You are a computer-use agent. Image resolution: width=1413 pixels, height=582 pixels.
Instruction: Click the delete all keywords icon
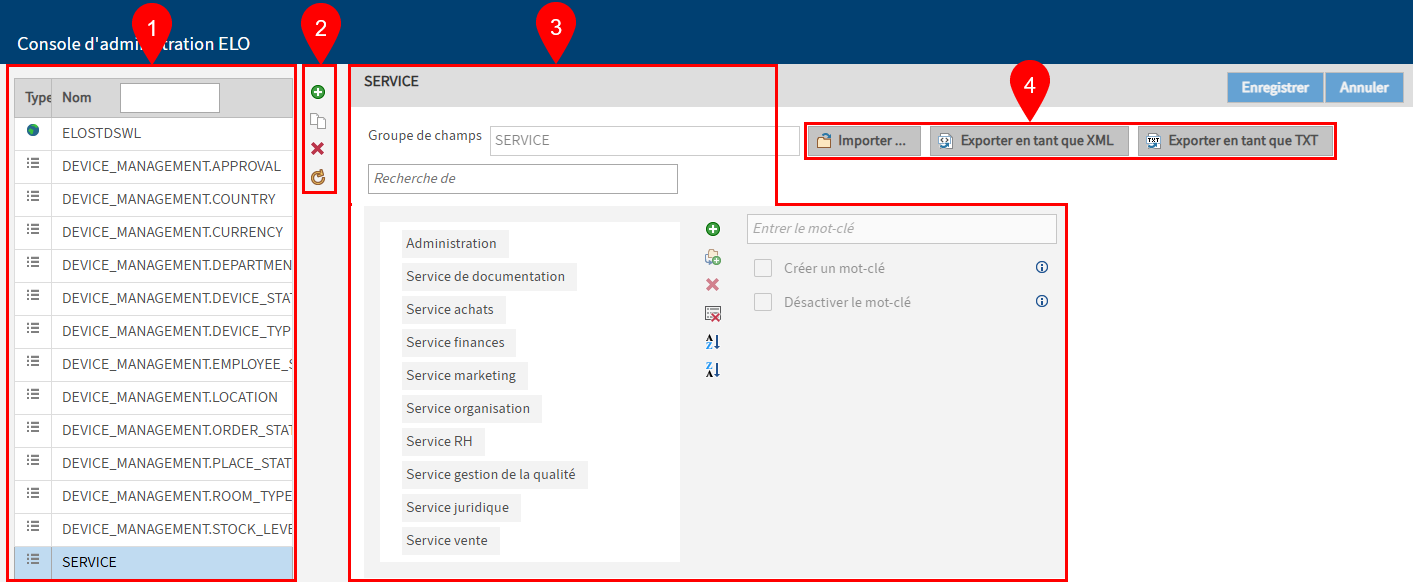pos(713,314)
